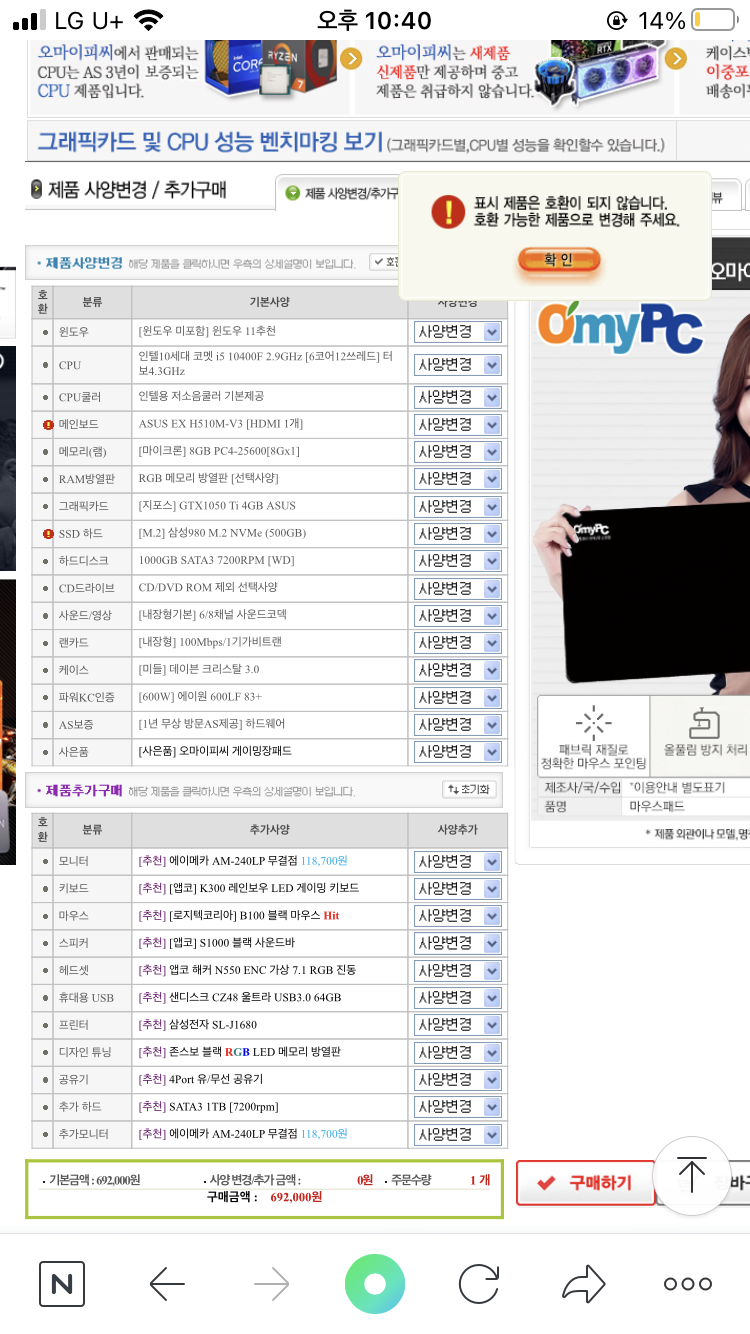750x1334 pixels.
Task: Tap the share arrow icon
Action: (583, 1284)
